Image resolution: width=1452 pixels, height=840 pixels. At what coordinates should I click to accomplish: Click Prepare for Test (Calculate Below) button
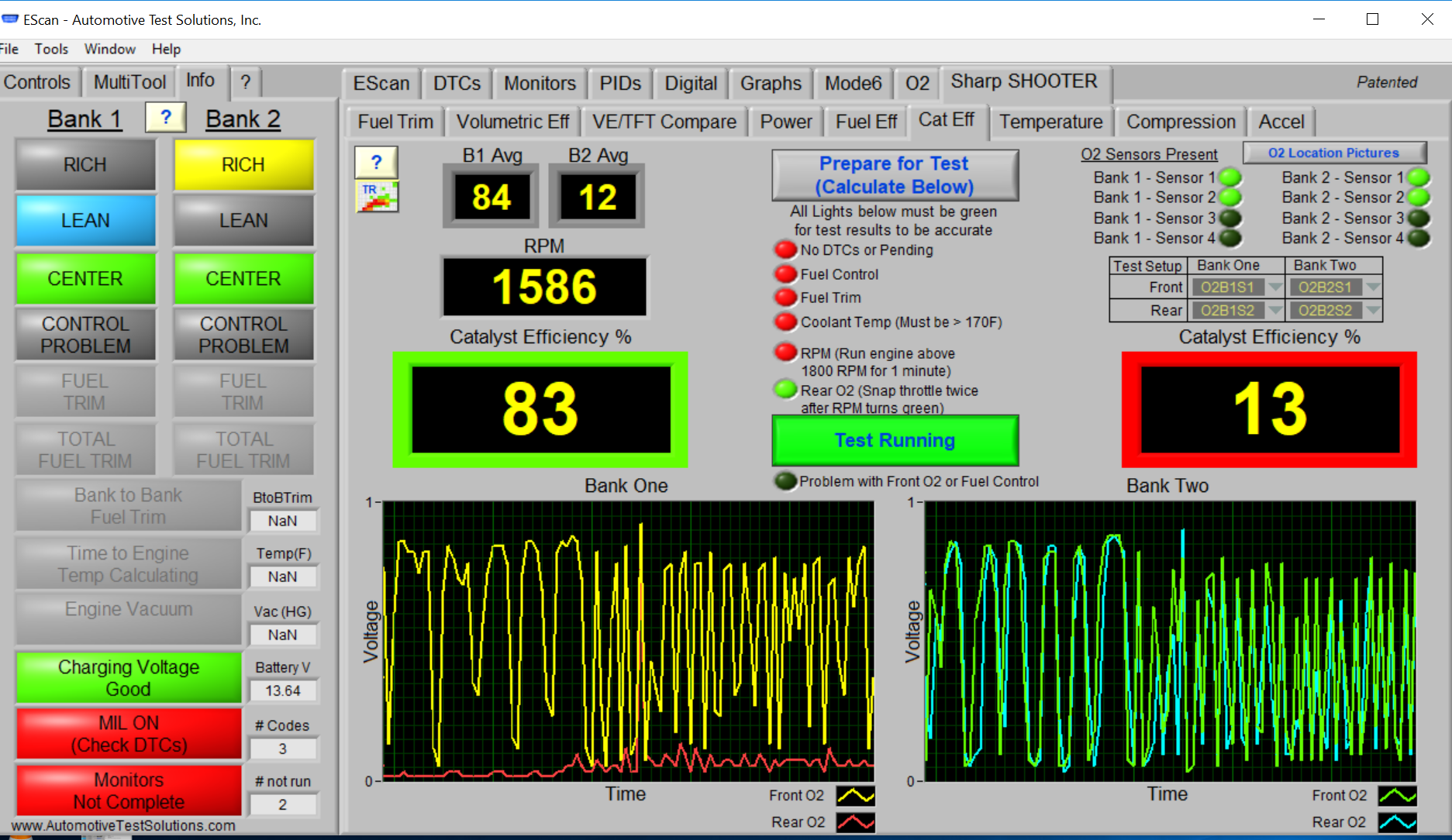[895, 175]
